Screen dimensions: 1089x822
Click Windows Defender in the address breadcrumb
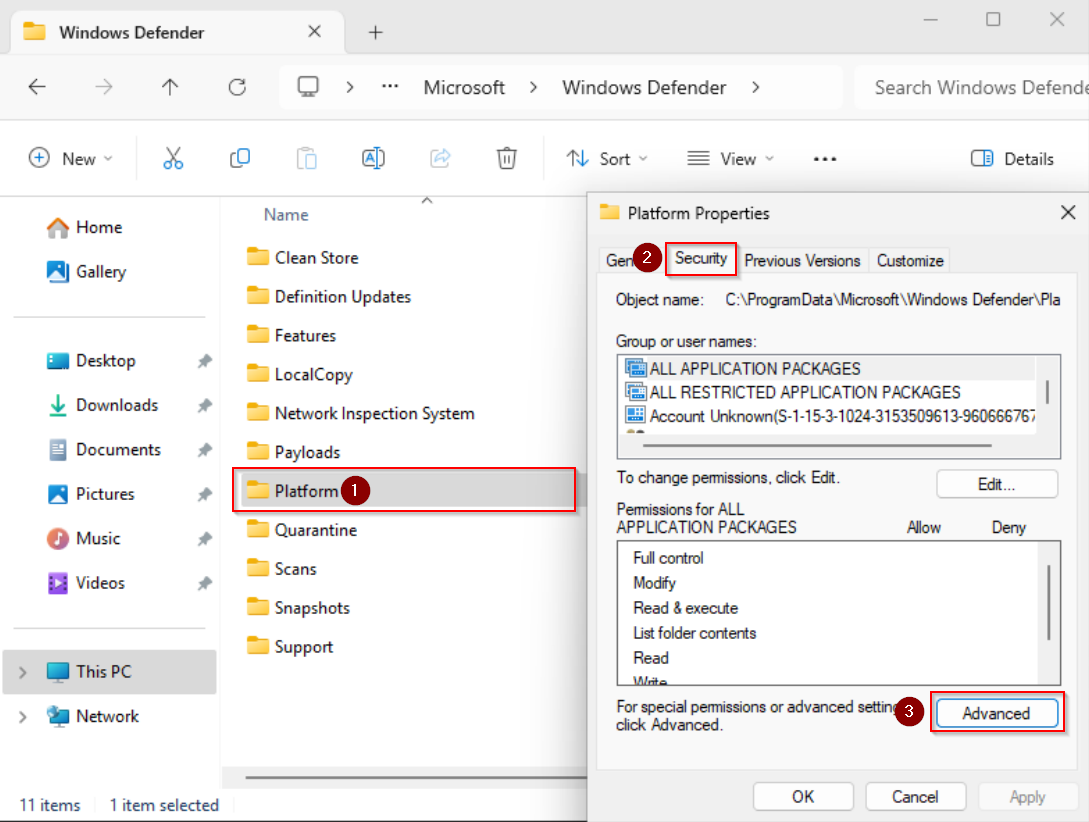point(644,87)
